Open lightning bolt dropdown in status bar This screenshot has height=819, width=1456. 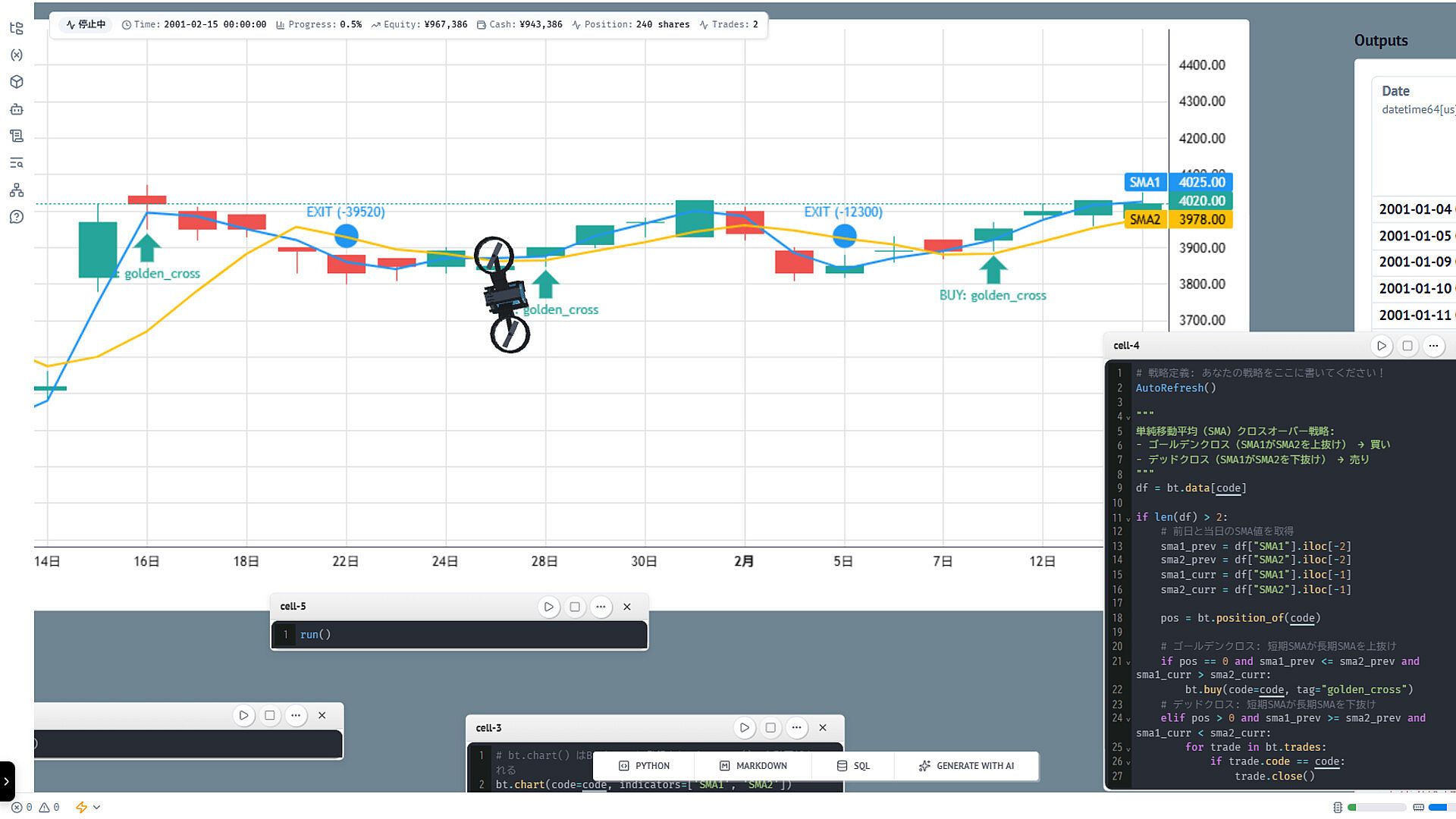96,808
